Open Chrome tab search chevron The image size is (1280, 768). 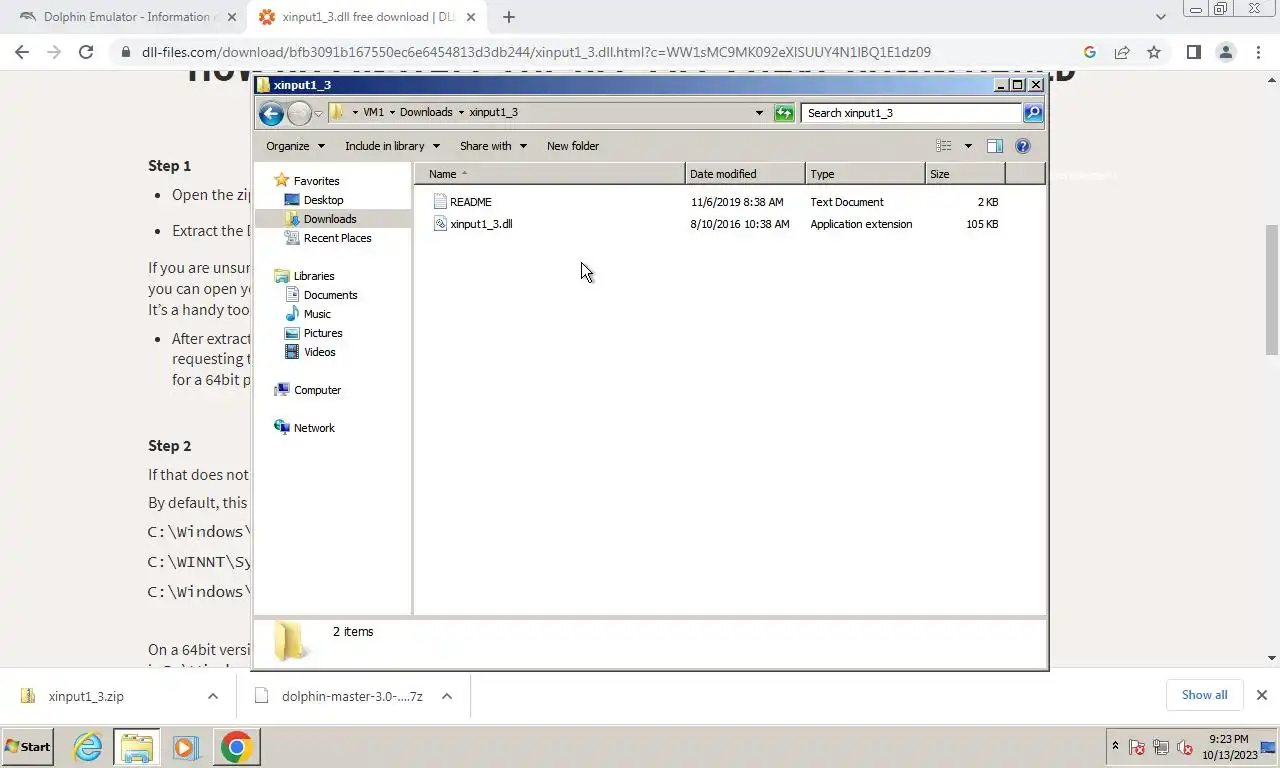coord(1160,17)
